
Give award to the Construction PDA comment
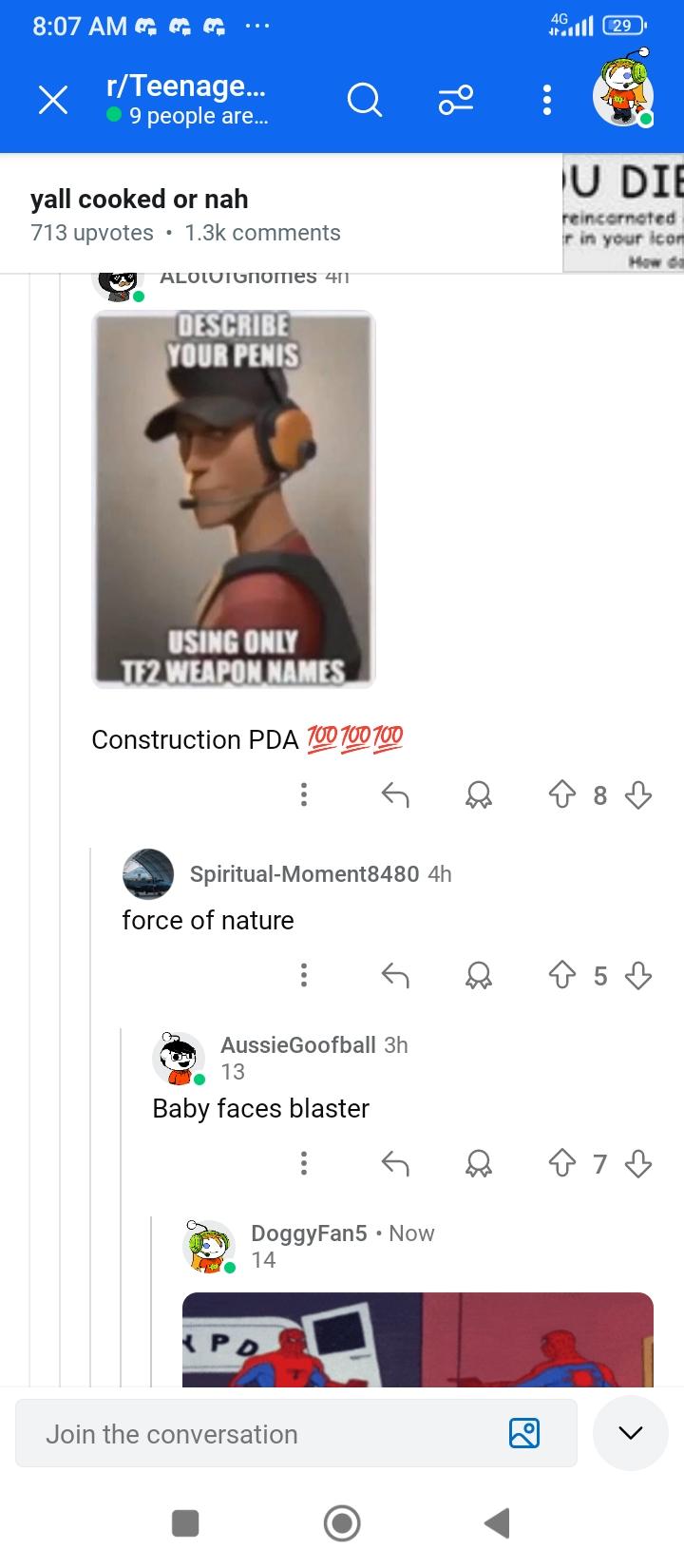coord(479,794)
